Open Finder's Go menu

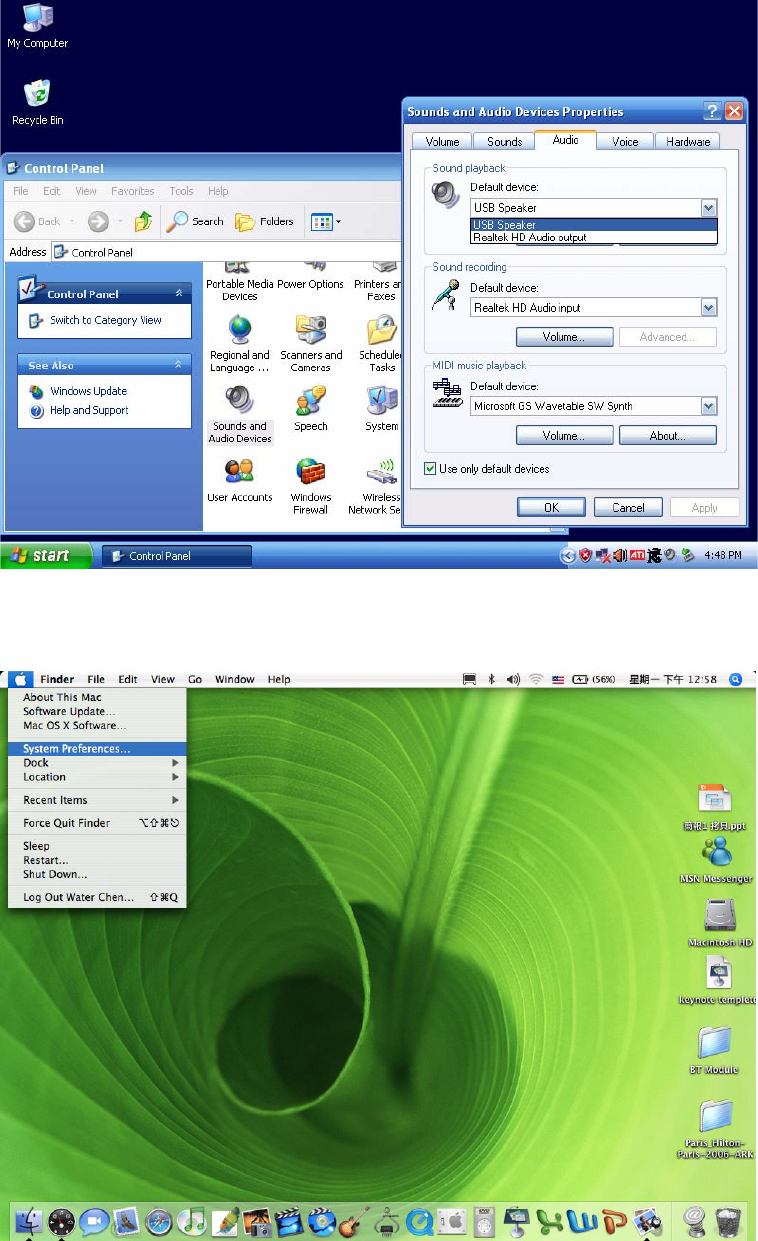click(195, 679)
